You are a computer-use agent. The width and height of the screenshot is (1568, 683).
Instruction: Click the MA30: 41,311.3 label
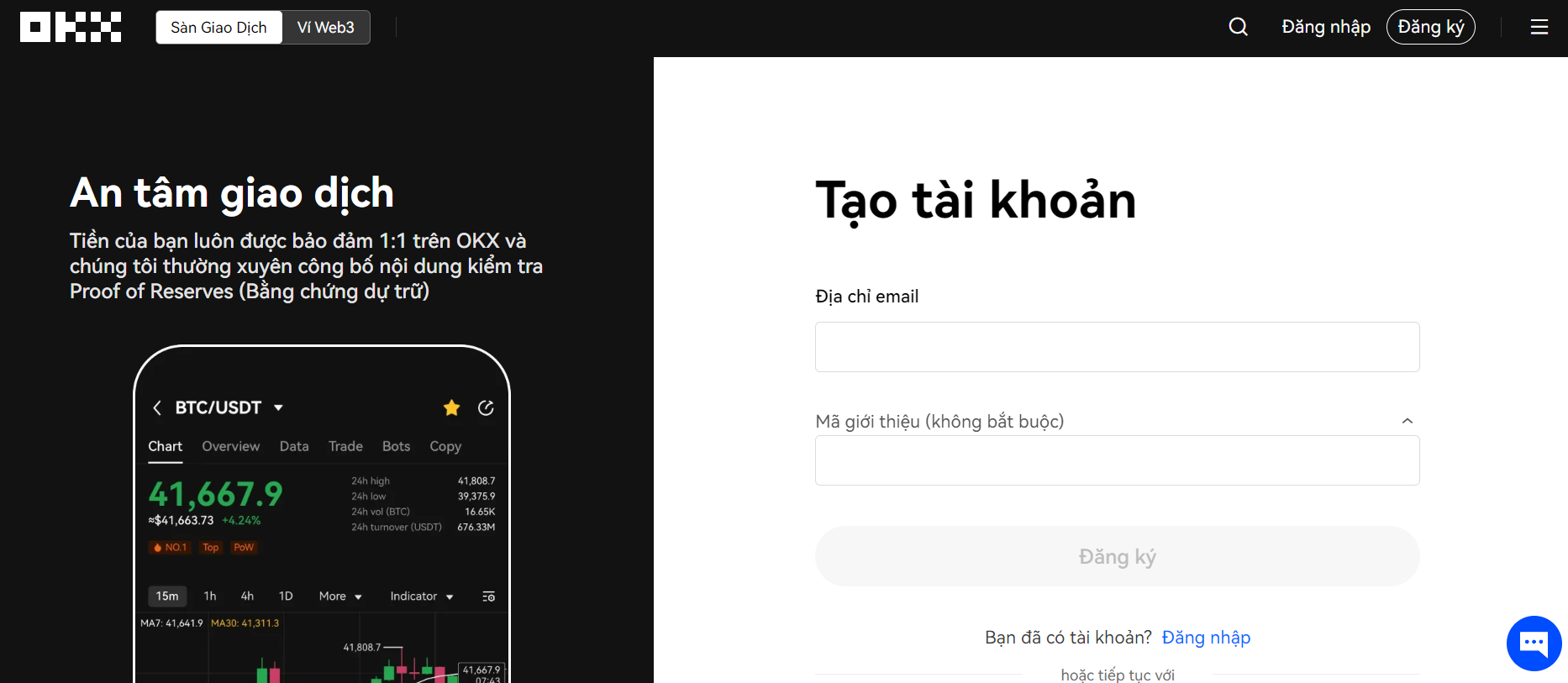pos(245,623)
